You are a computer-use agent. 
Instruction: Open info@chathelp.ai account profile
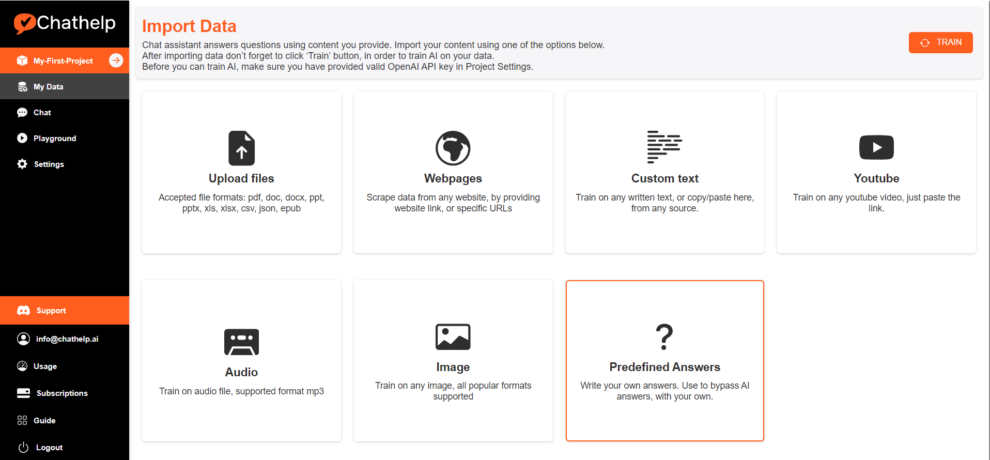coord(66,340)
